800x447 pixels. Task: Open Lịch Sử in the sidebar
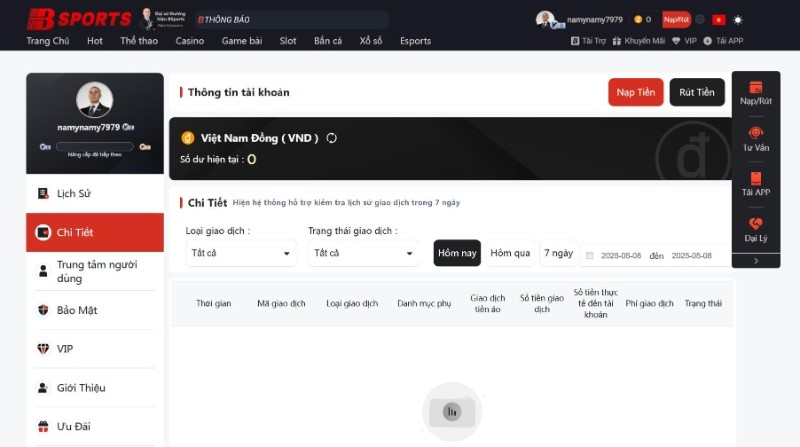tap(95, 193)
